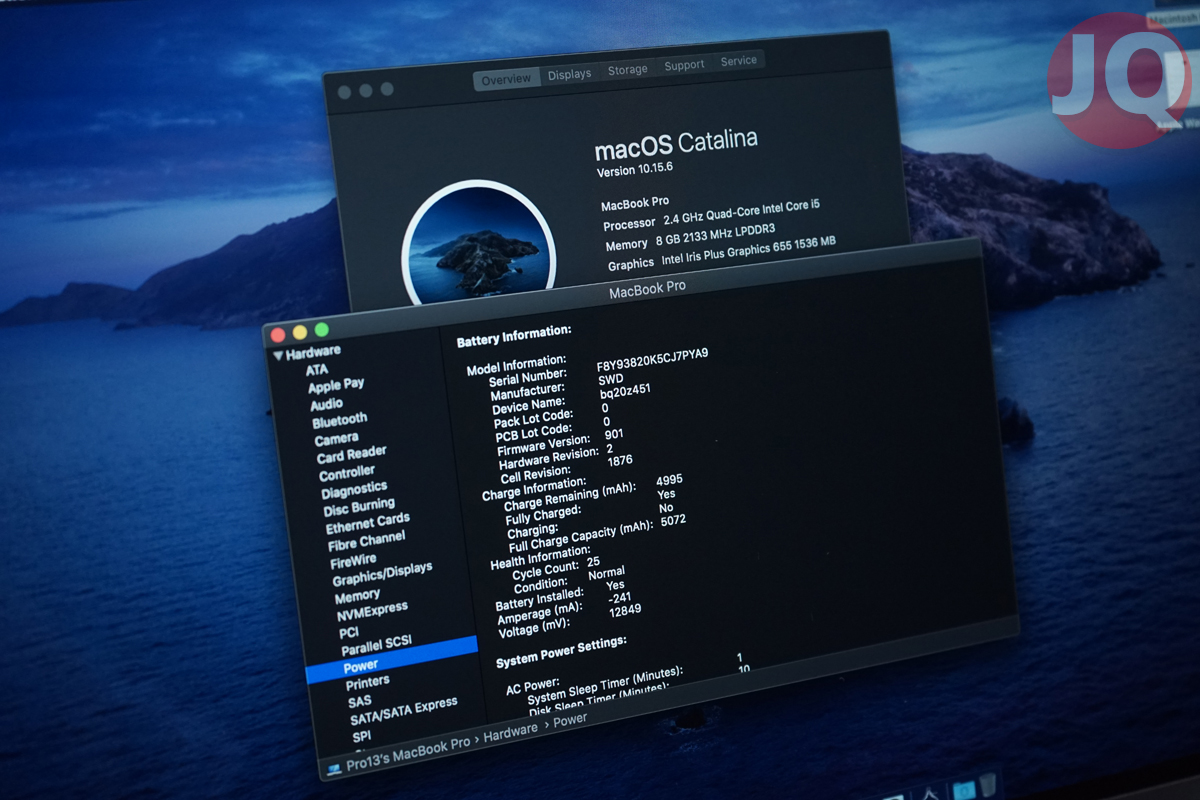Click the device name bq20z451
Viewport: 1200px width, 800px height.
[x=625, y=392]
